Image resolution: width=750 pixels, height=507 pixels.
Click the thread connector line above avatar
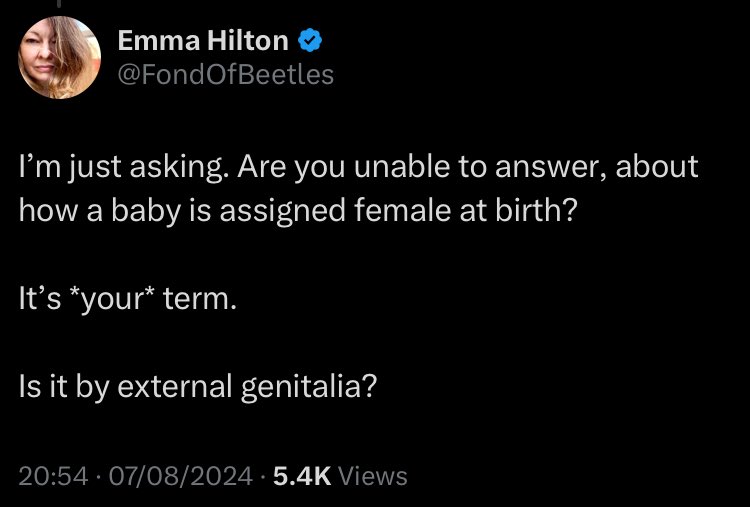coord(59,3)
